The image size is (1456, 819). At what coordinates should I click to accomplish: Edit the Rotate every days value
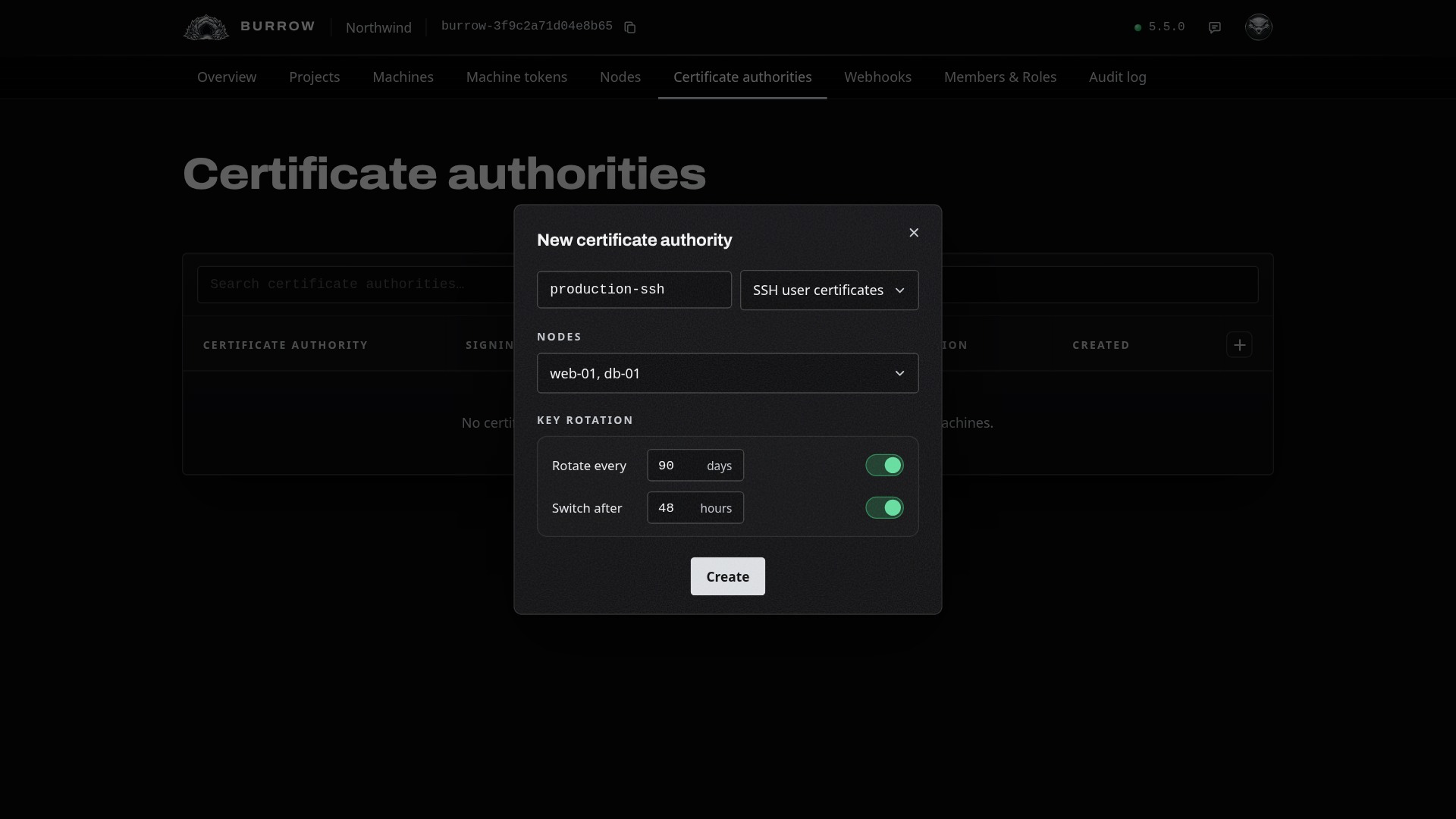coord(695,466)
